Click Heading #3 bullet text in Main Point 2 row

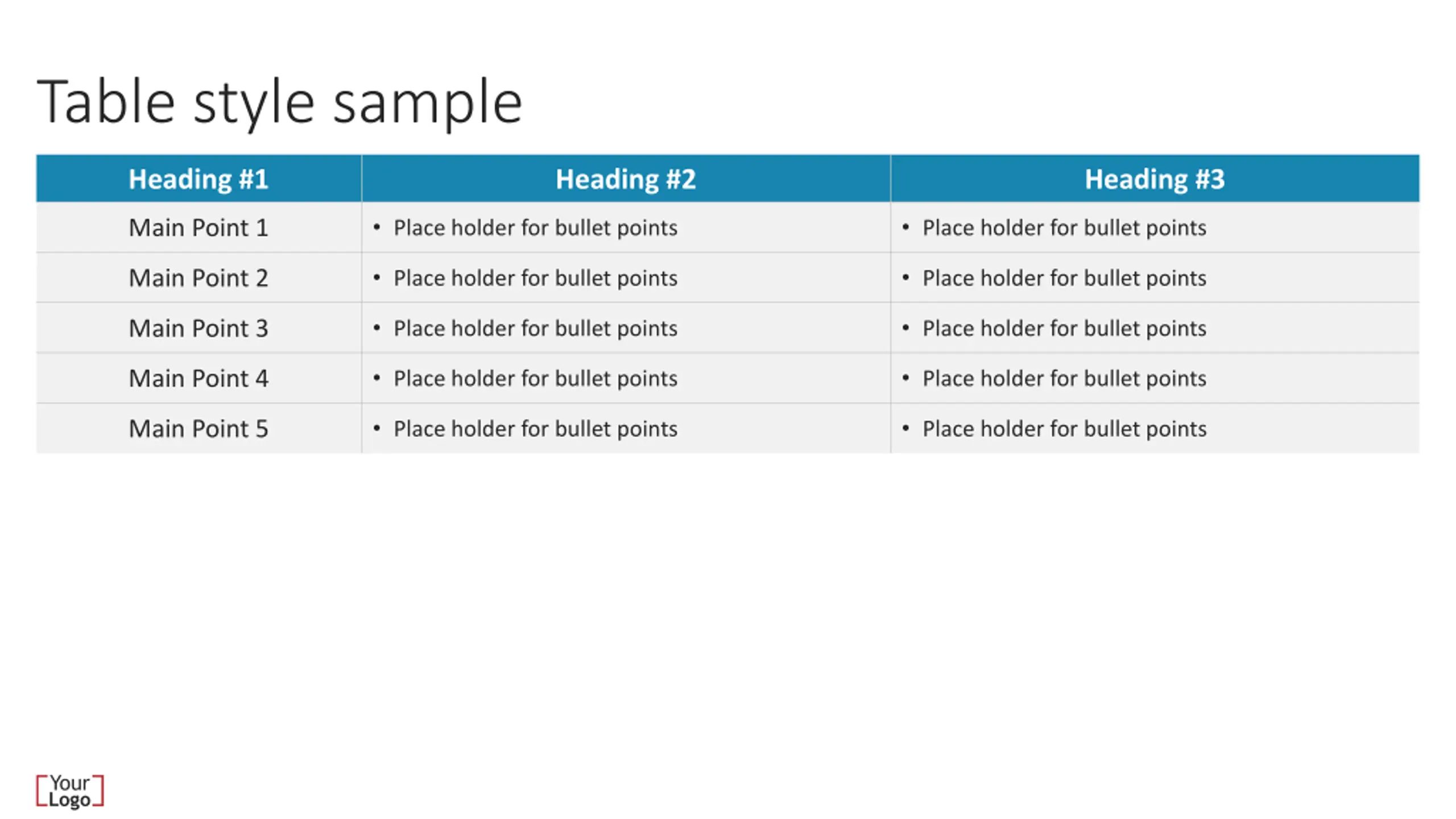[1064, 278]
